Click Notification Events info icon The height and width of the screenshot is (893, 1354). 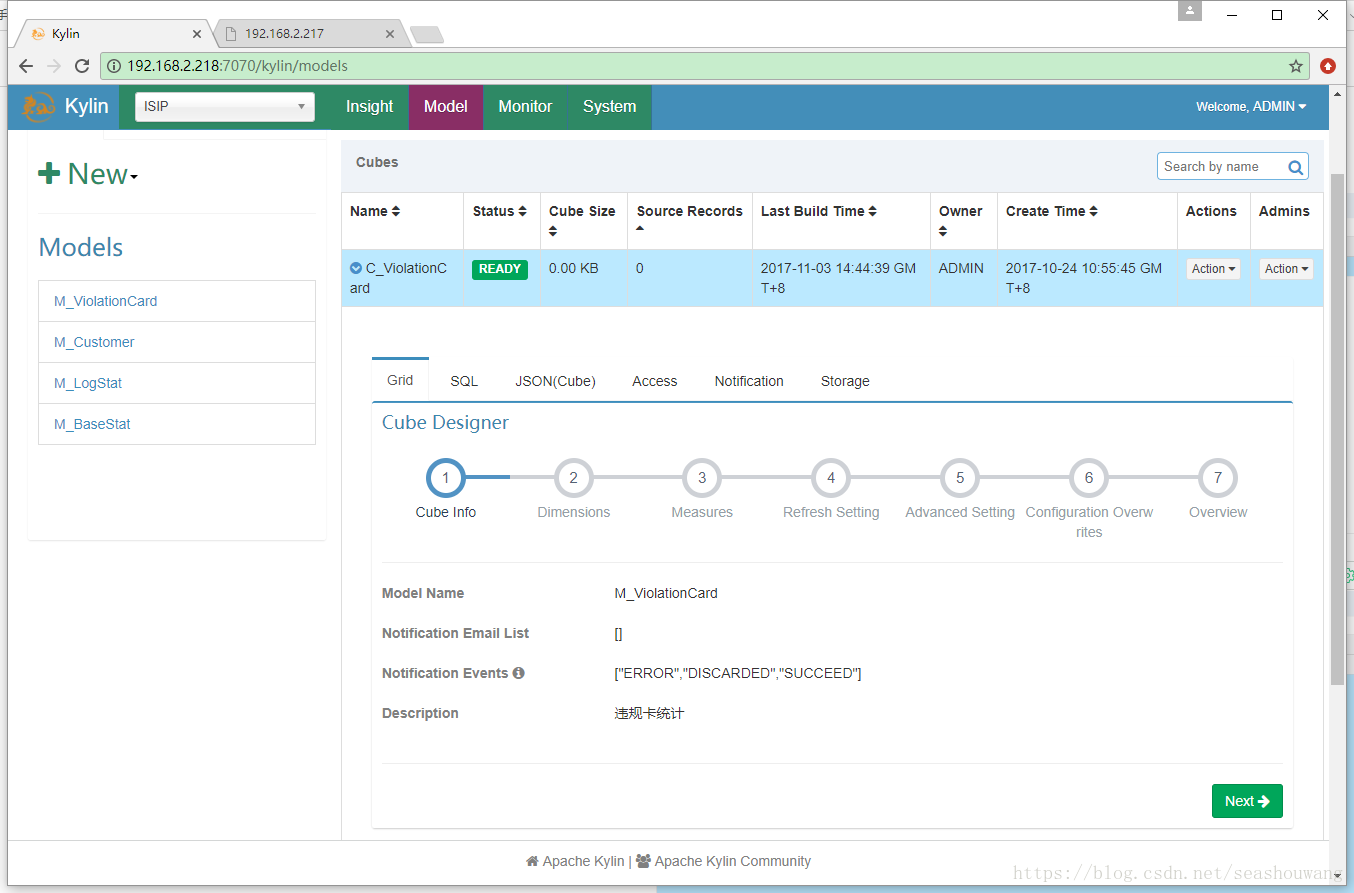tap(518, 673)
